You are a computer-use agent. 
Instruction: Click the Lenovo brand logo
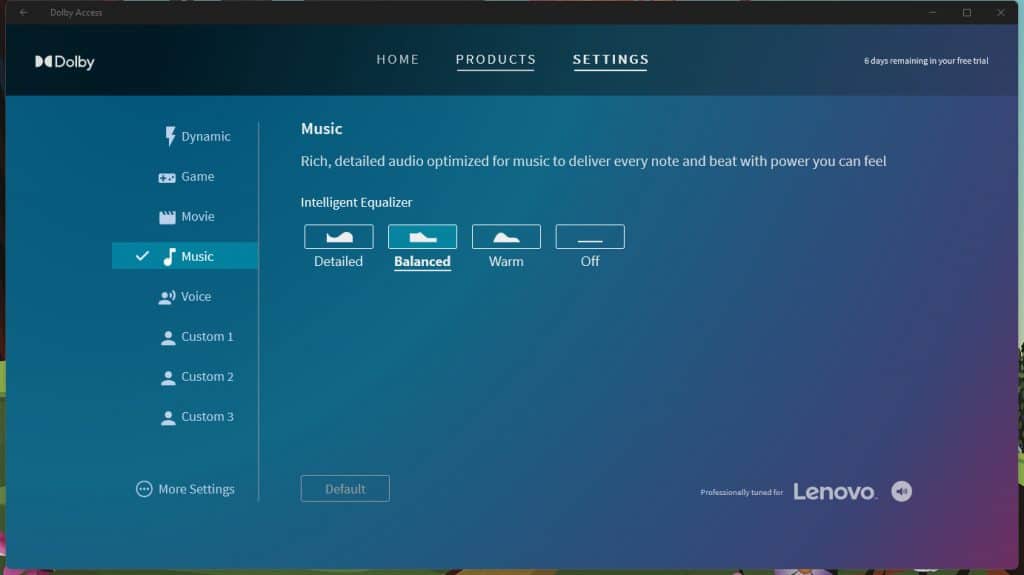(x=835, y=491)
